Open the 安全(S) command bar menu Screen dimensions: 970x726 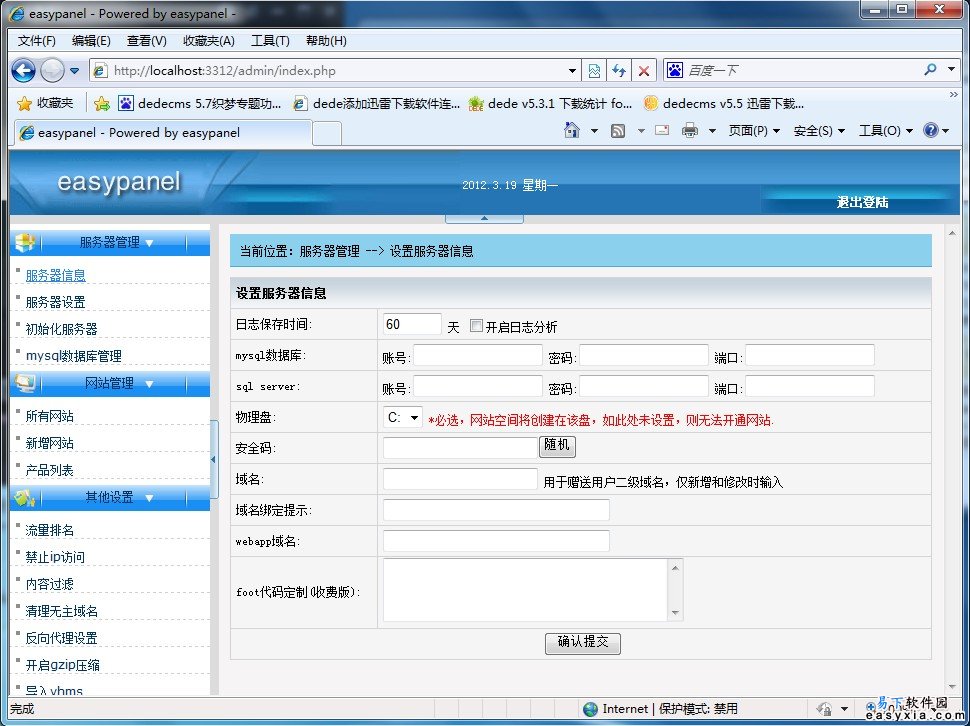[x=819, y=130]
